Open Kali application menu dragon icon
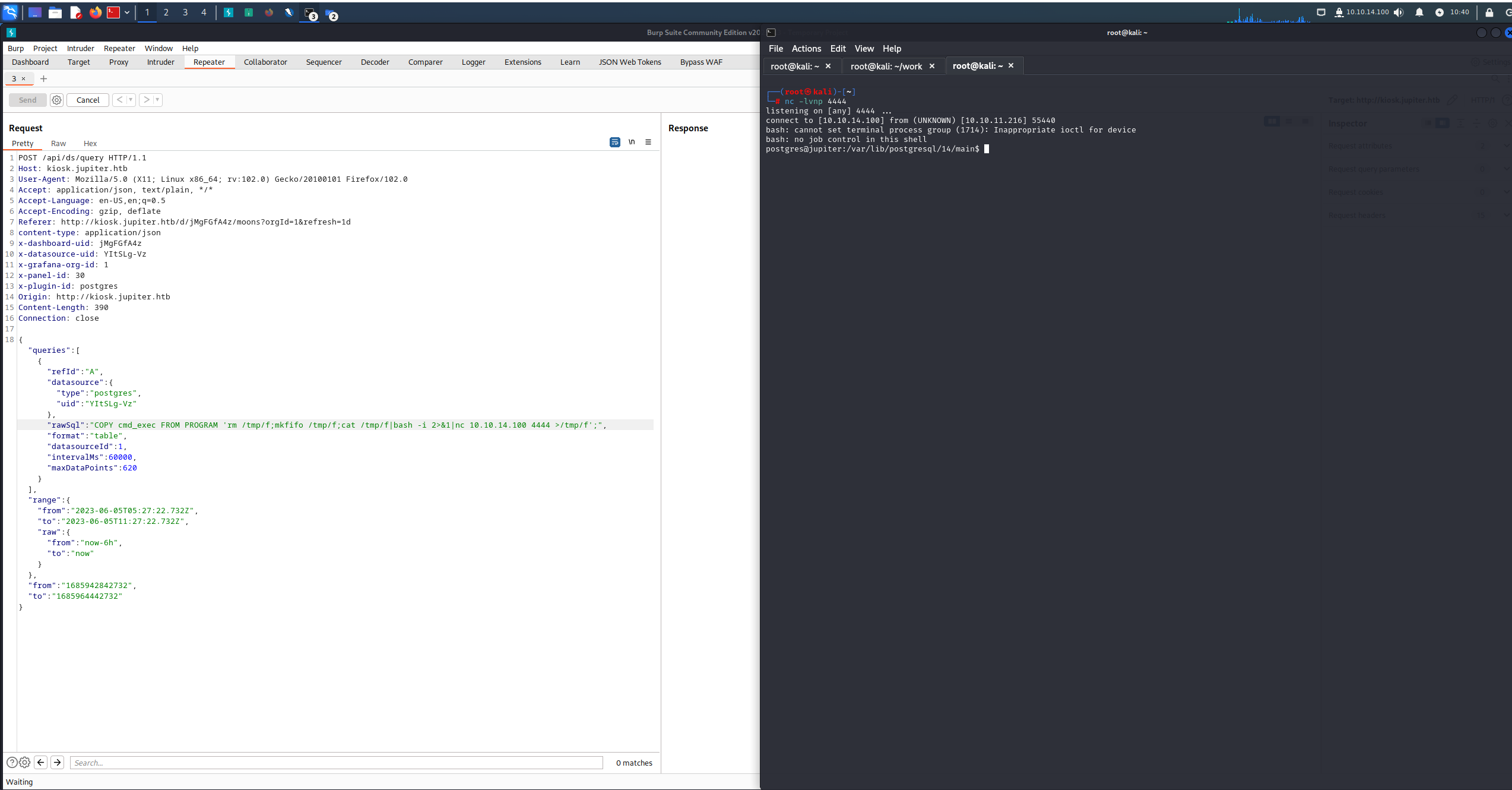Image resolution: width=1512 pixels, height=790 pixels. point(11,12)
